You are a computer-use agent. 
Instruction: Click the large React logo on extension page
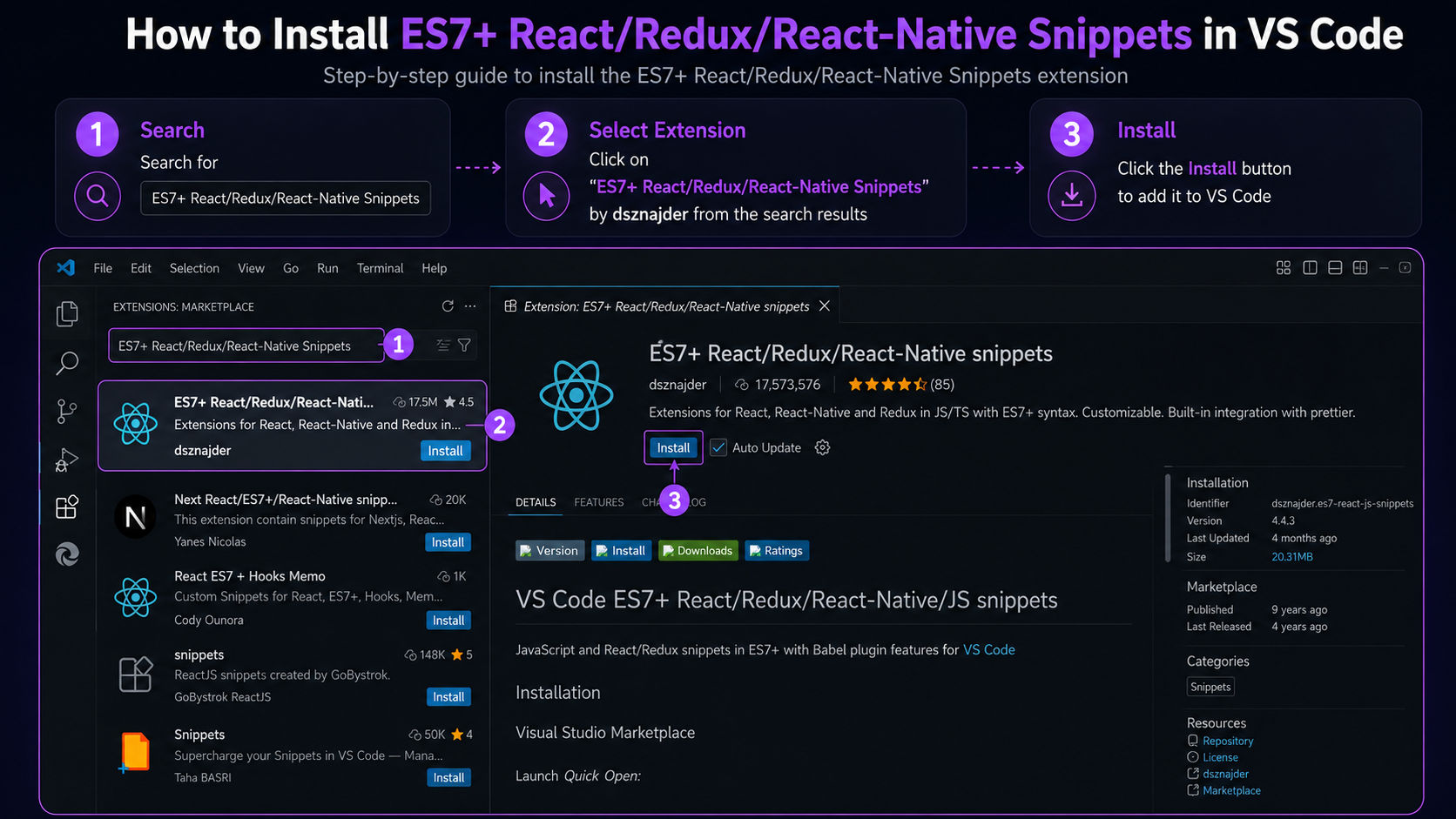coord(576,395)
